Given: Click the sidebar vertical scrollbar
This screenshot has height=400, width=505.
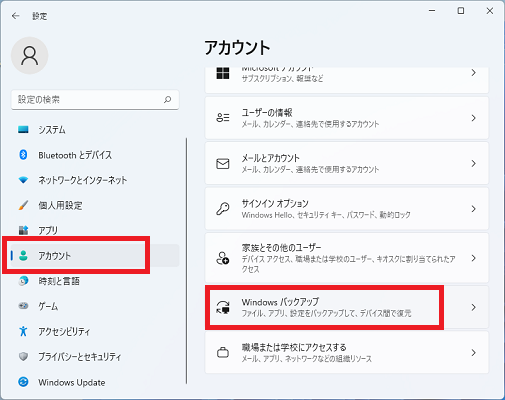Looking at the screenshot, I should [186, 261].
